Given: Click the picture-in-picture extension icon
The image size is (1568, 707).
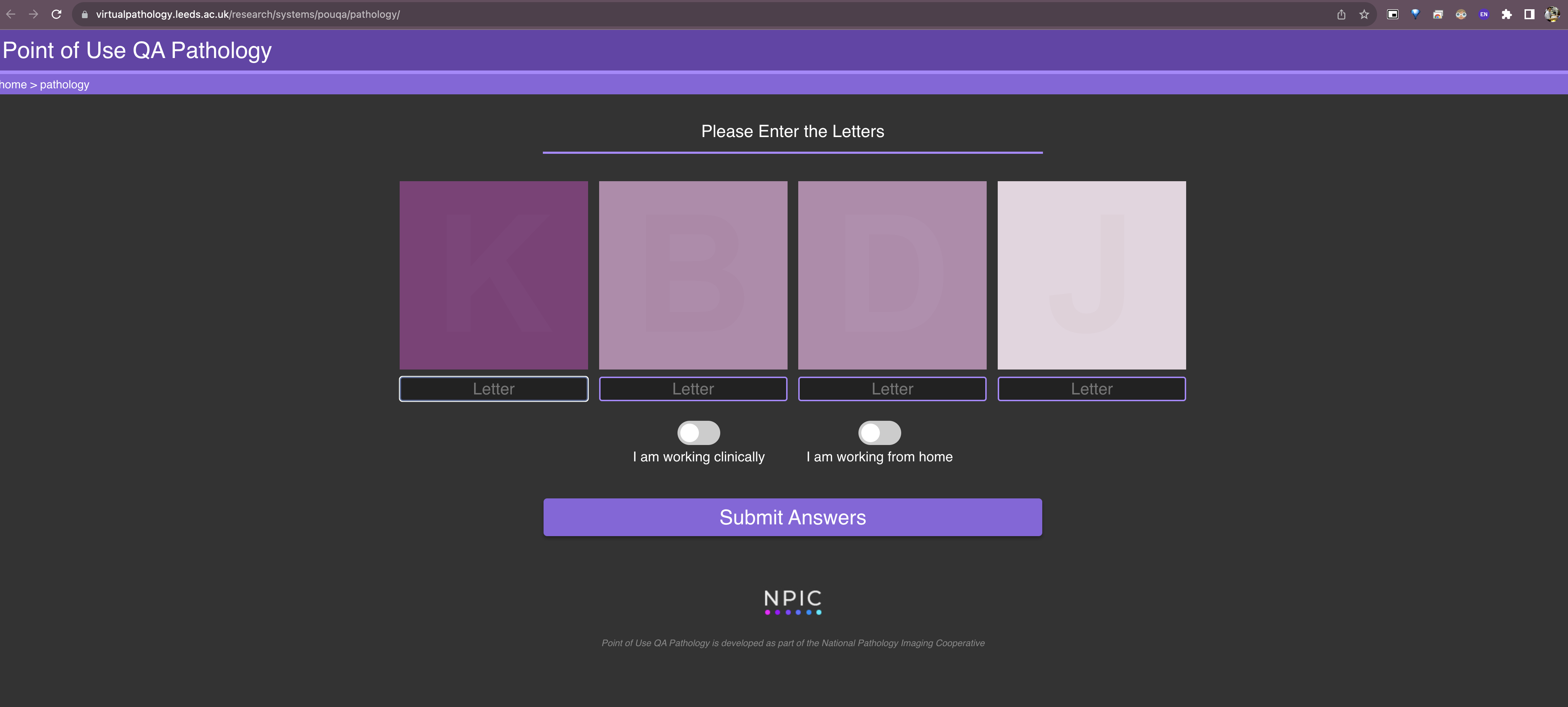Looking at the screenshot, I should [1393, 15].
